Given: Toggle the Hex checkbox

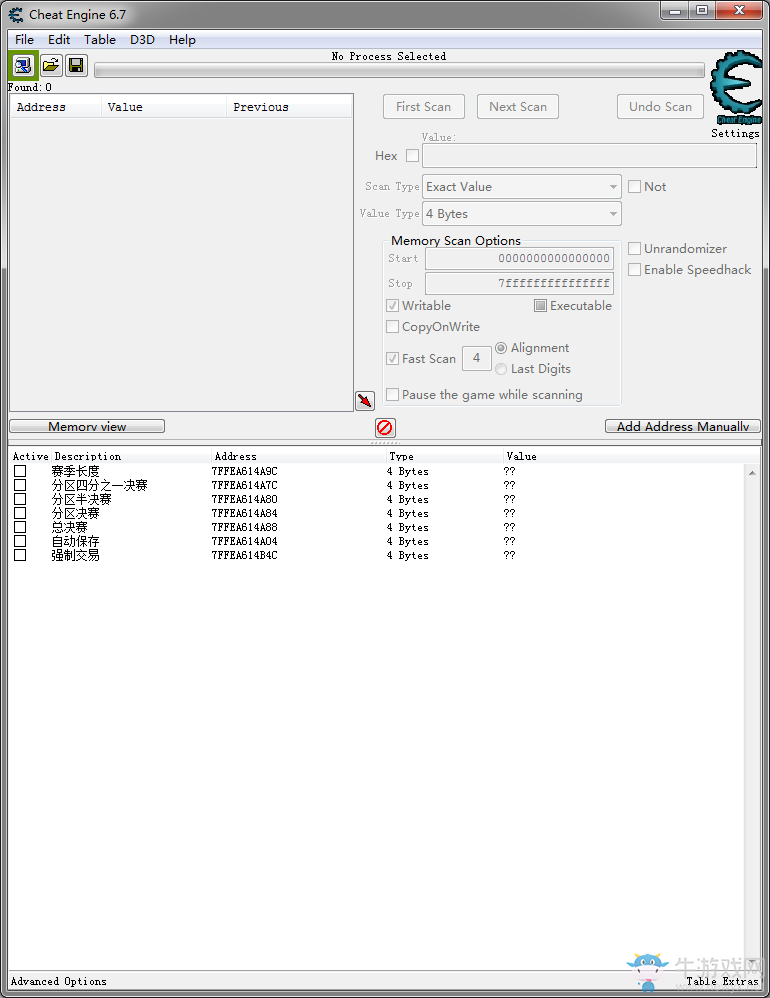Looking at the screenshot, I should pos(412,155).
